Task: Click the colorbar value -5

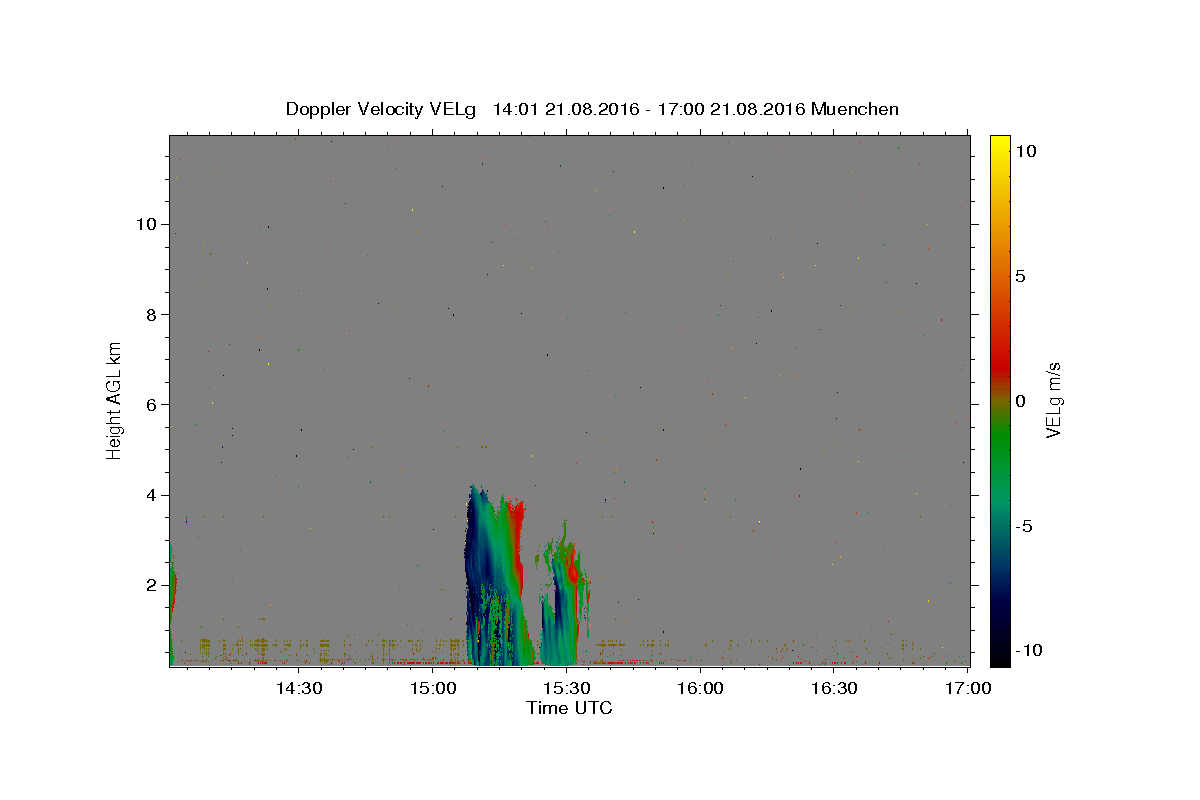Action: 1023,526
